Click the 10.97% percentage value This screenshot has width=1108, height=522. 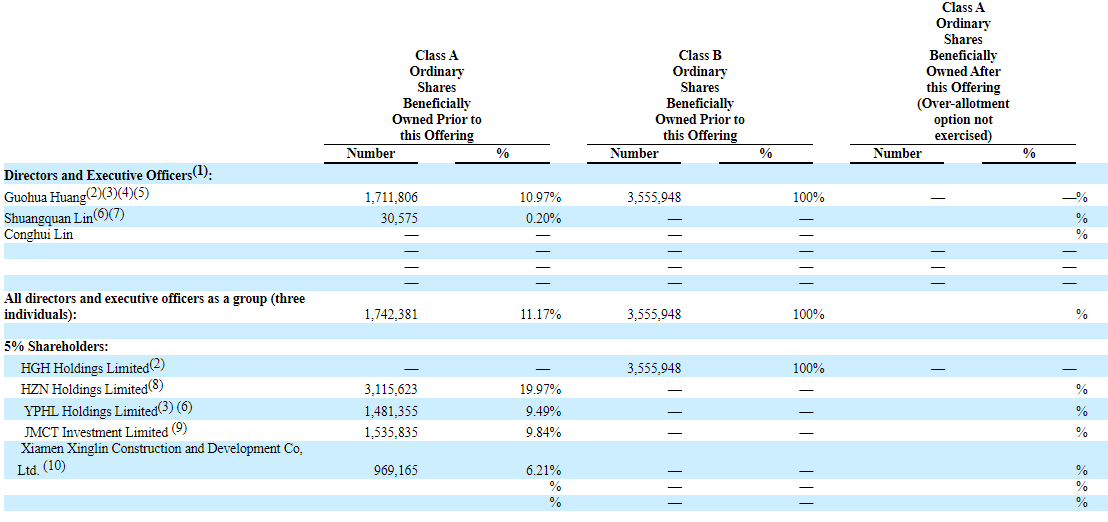point(541,198)
